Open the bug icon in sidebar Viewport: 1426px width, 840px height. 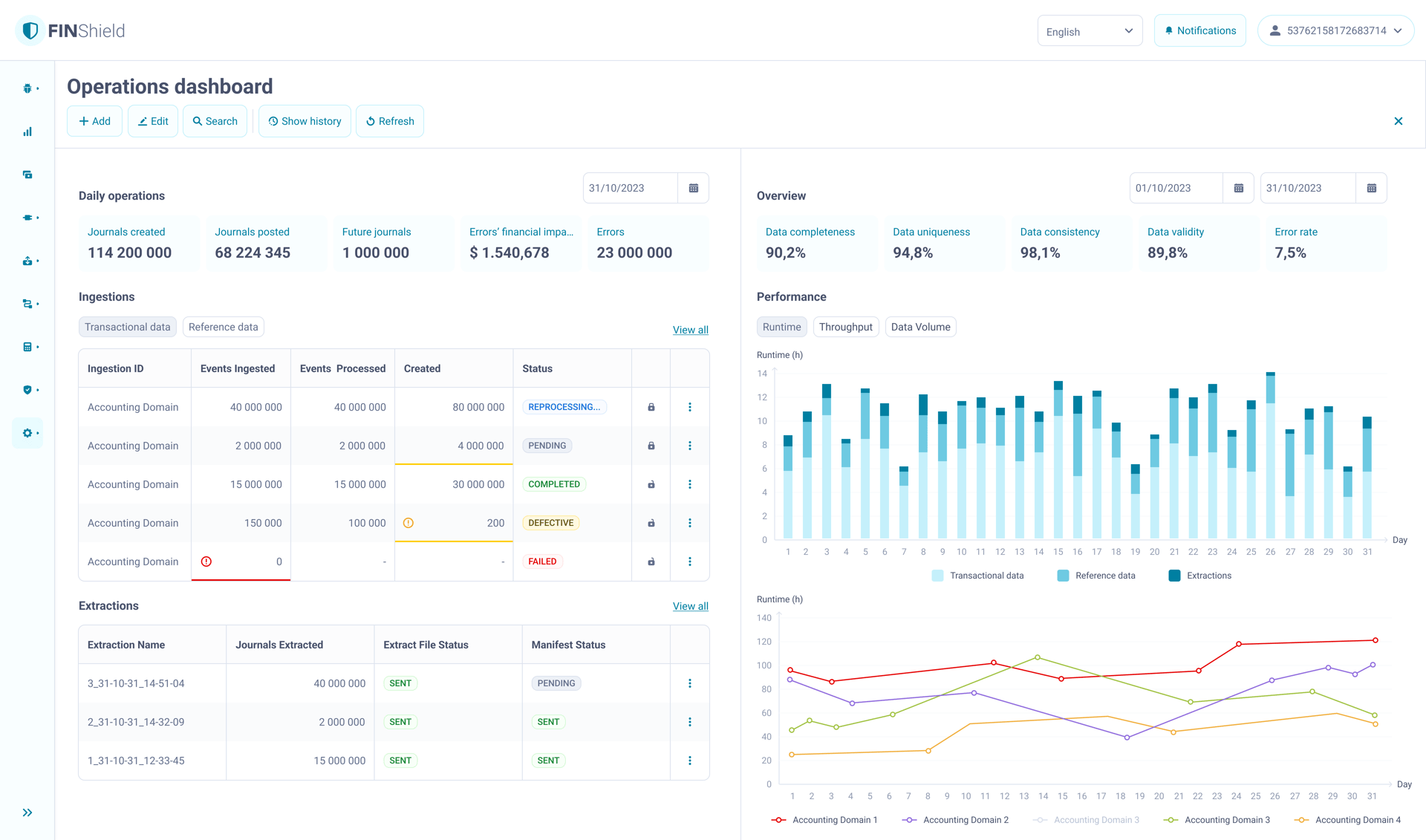click(x=27, y=88)
